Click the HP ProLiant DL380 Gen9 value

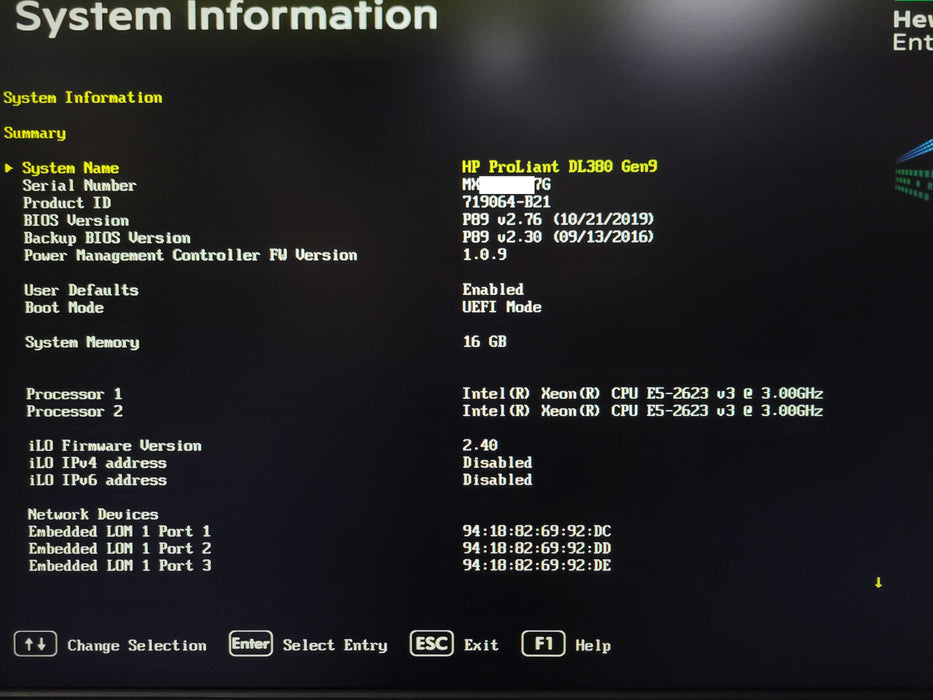(559, 166)
